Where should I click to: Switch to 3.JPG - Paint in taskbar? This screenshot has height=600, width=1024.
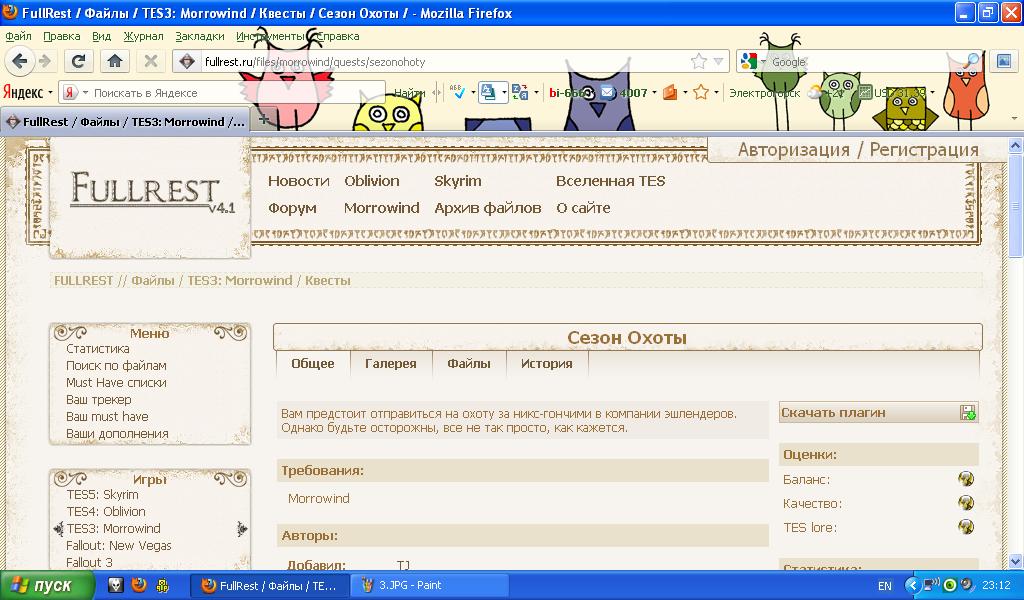click(x=410, y=585)
